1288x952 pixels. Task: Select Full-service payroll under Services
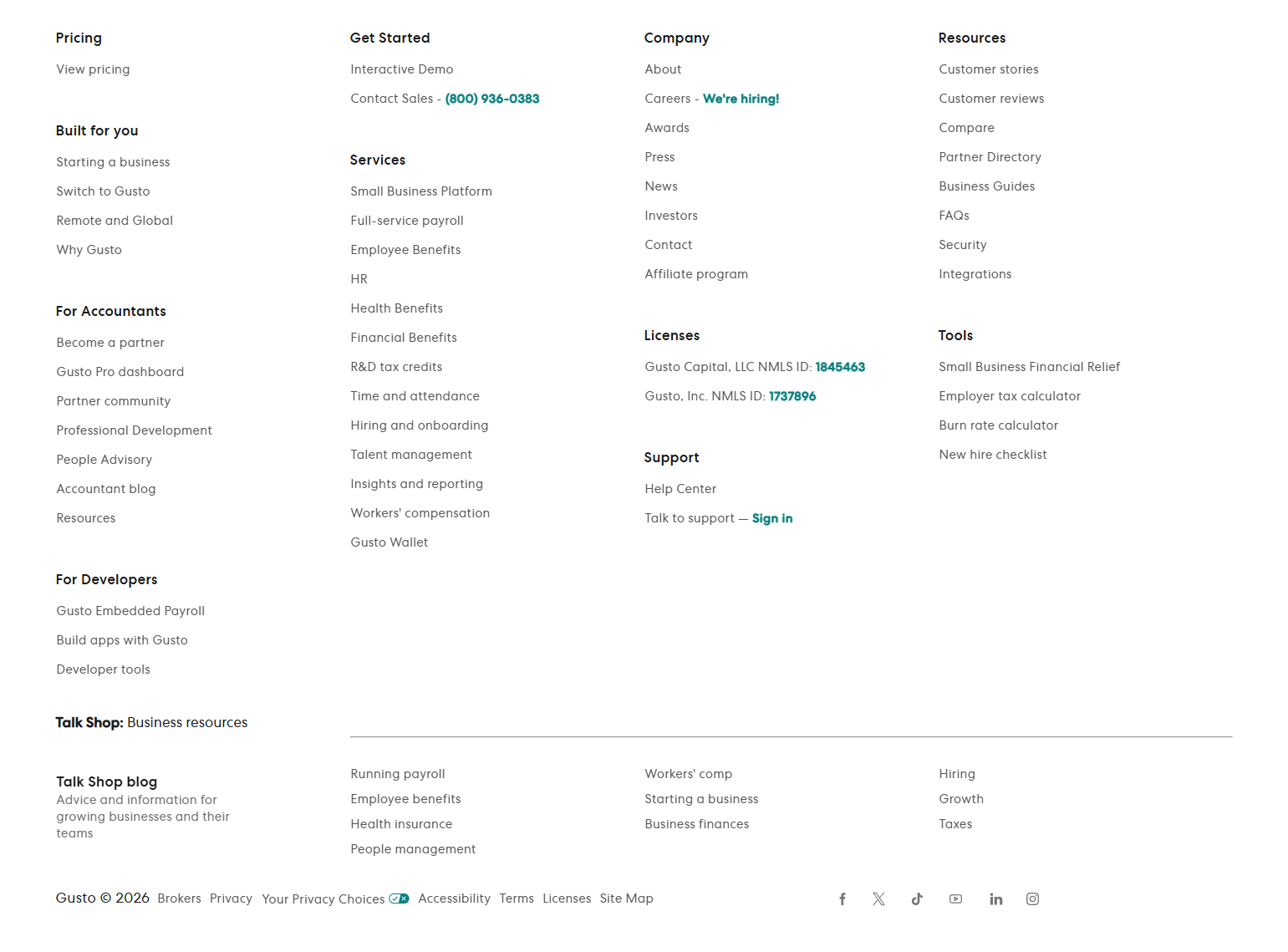tap(407, 221)
